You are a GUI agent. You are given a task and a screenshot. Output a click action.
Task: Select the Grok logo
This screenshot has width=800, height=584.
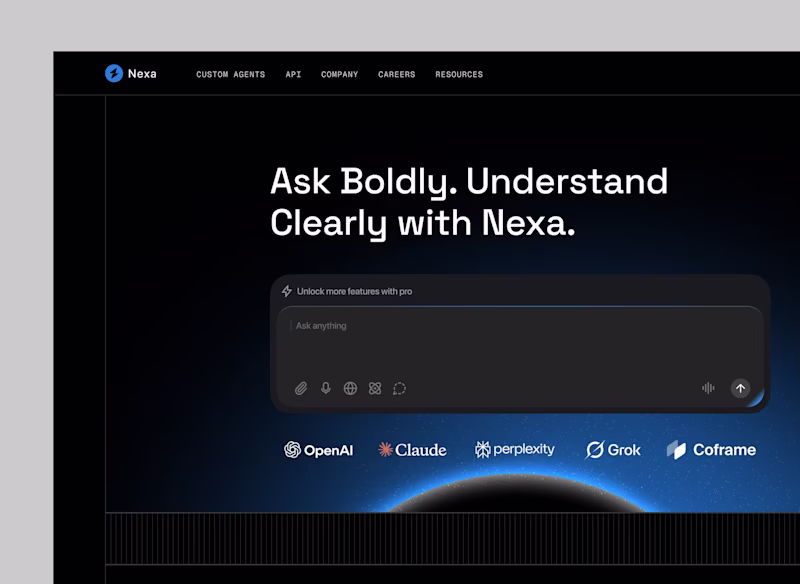coord(613,450)
